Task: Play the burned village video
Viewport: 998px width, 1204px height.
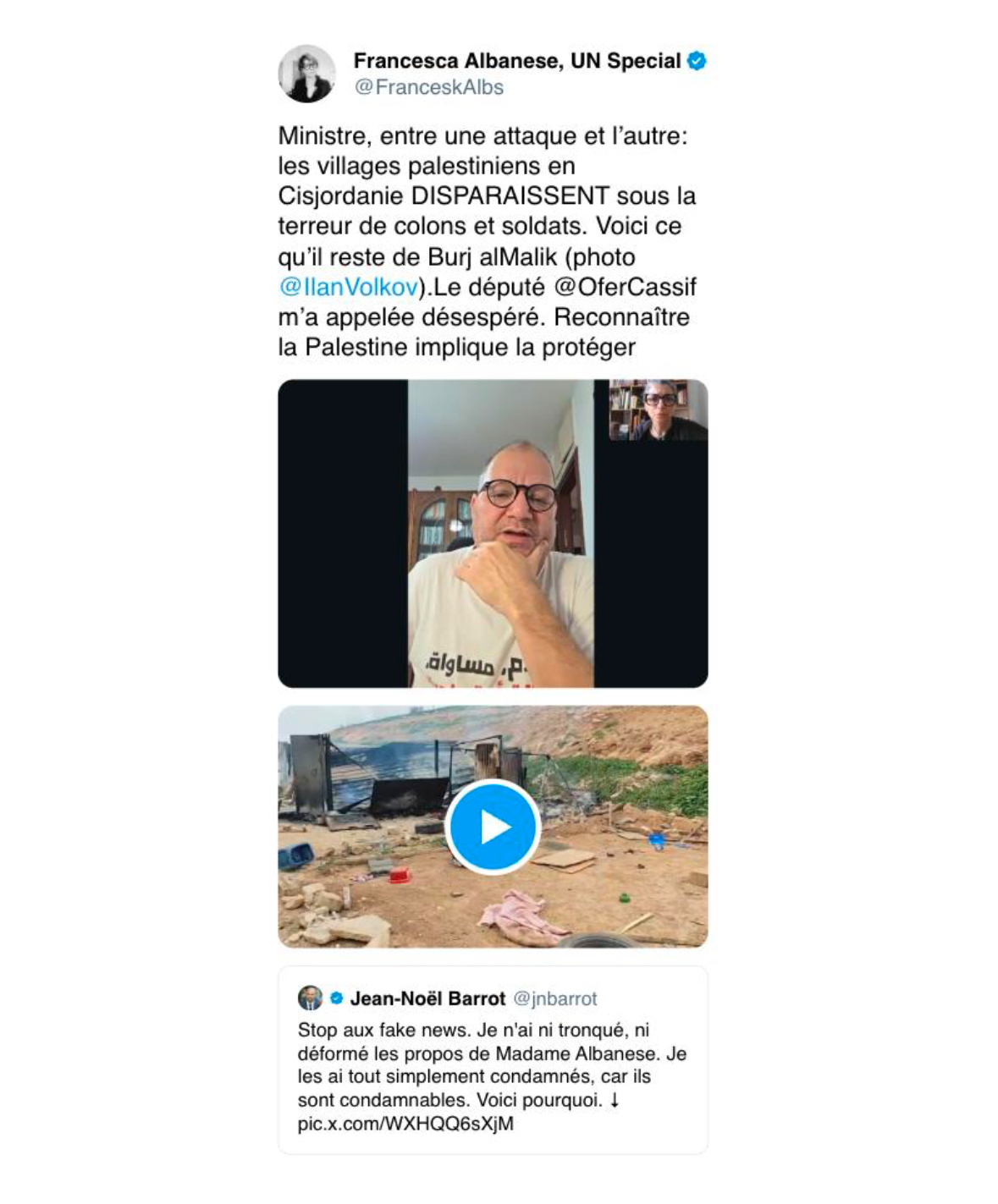Action: click(x=493, y=827)
